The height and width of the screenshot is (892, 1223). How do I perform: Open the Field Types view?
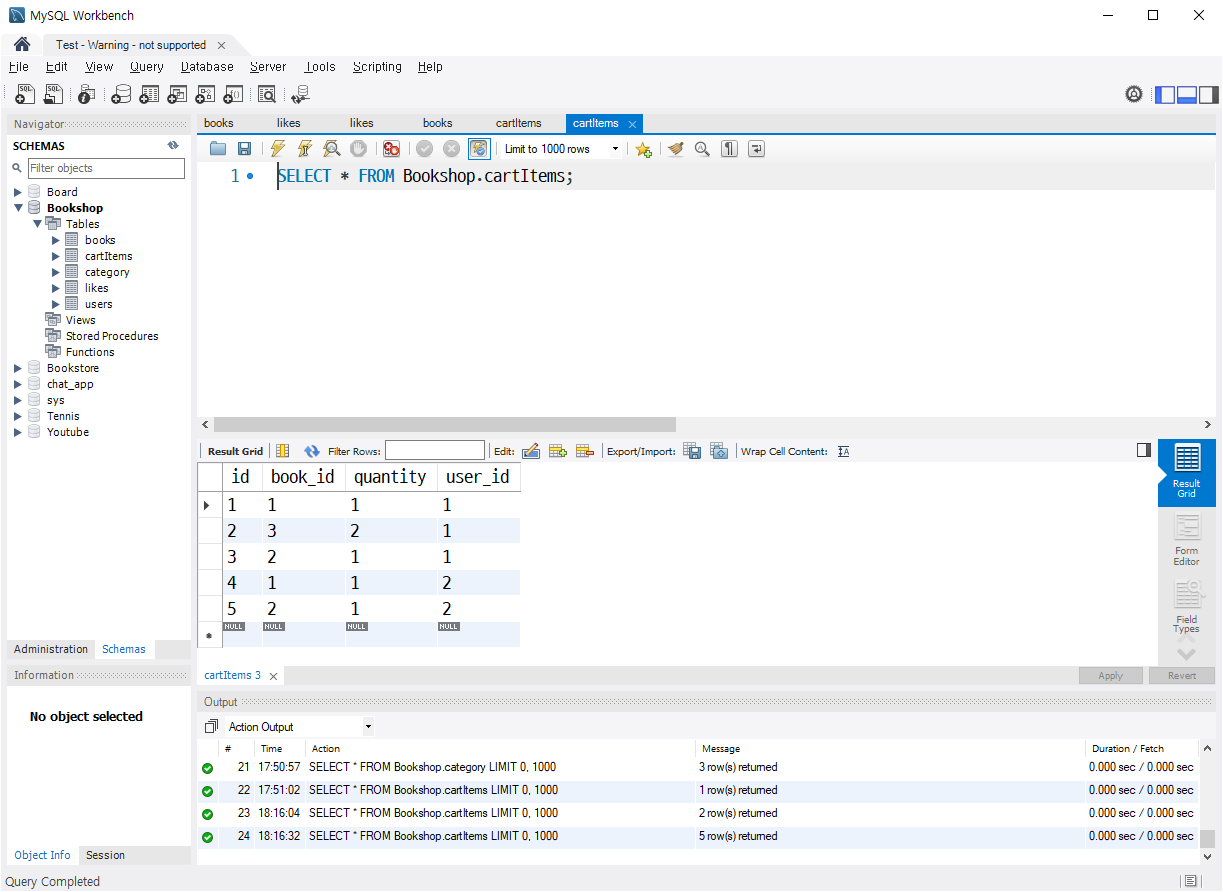(1187, 608)
